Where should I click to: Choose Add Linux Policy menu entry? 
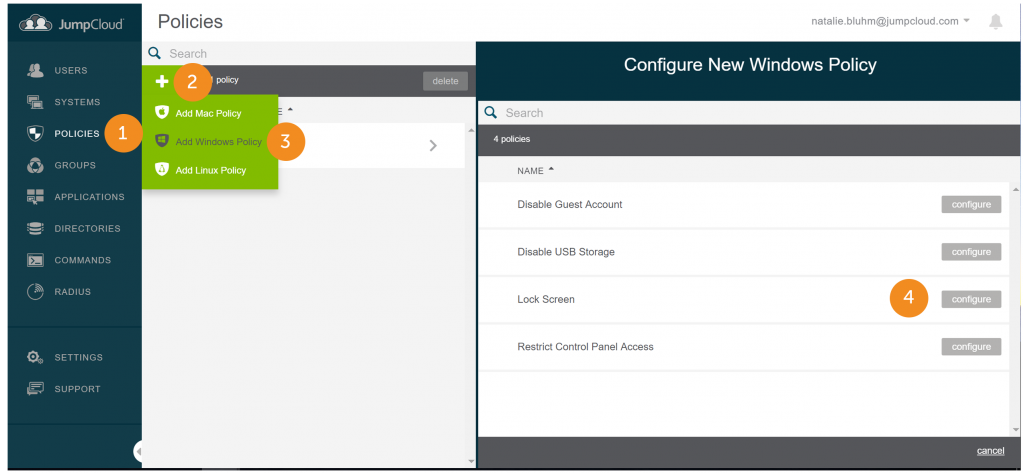point(210,170)
